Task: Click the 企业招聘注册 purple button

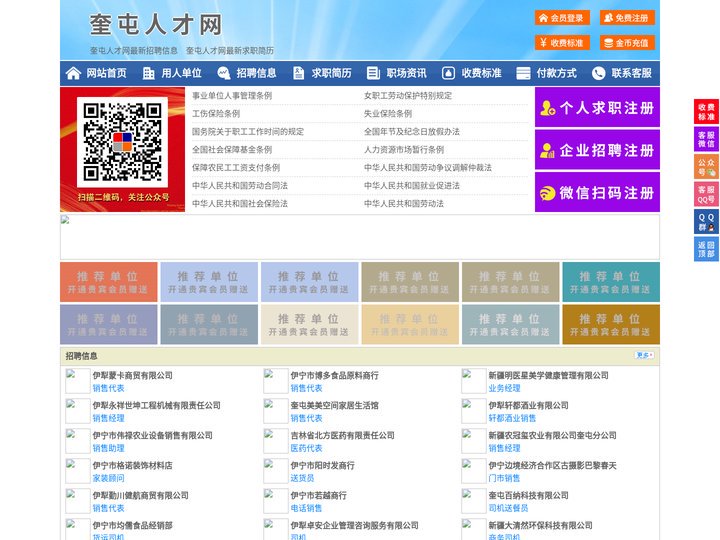Action: click(597, 150)
